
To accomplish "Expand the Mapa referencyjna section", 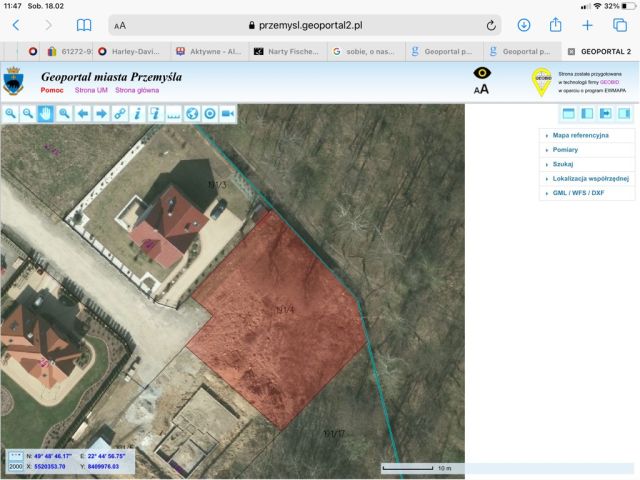I will pyautogui.click(x=580, y=134).
